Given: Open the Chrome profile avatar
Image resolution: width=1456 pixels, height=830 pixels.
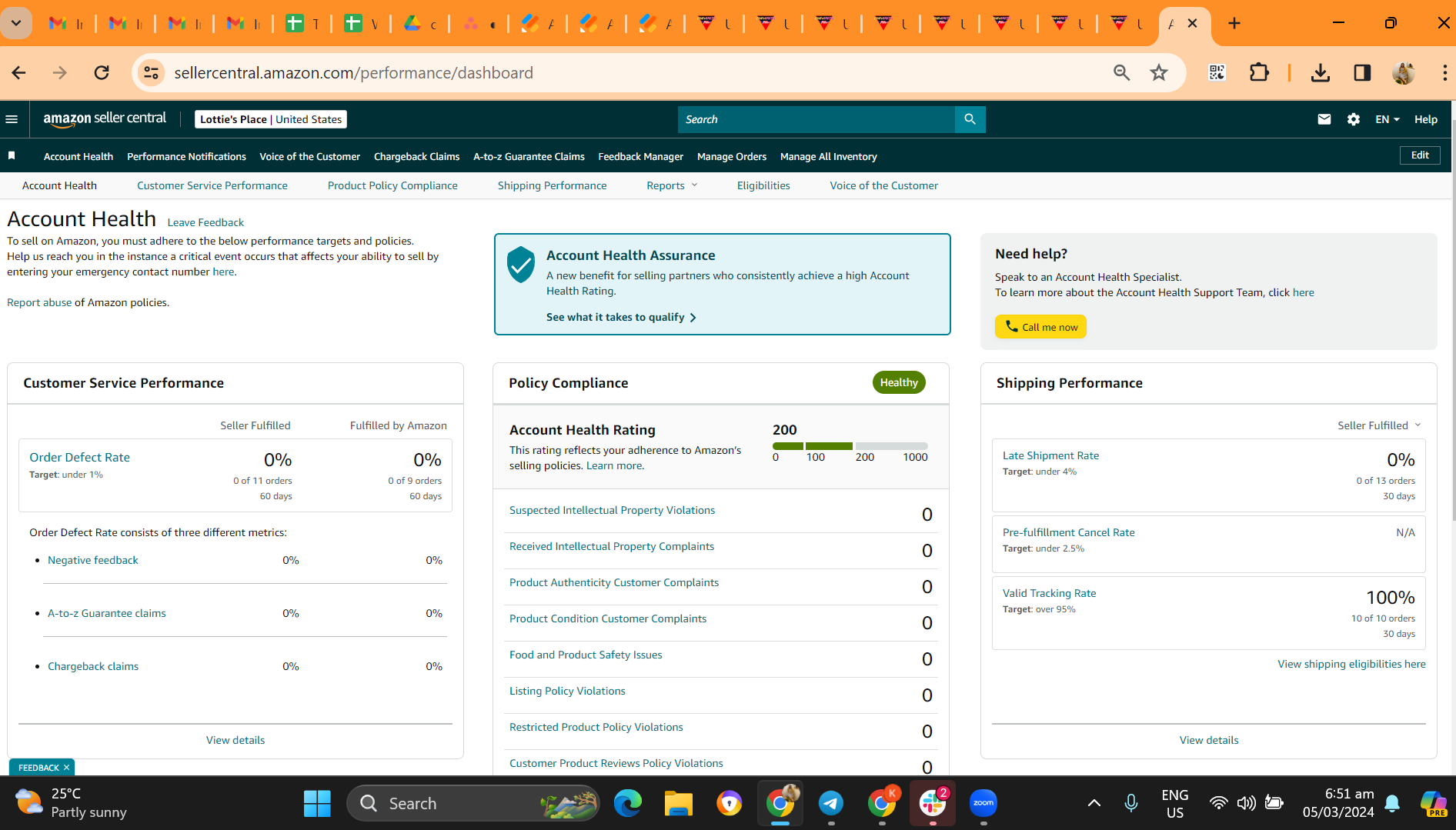Looking at the screenshot, I should tap(1404, 72).
